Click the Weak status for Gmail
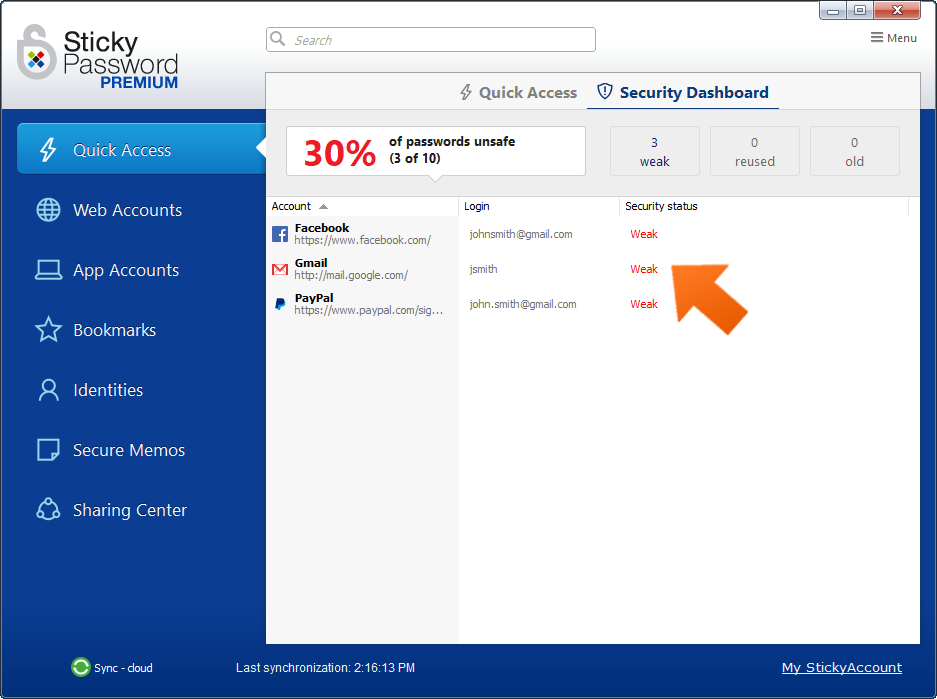 [x=644, y=269]
